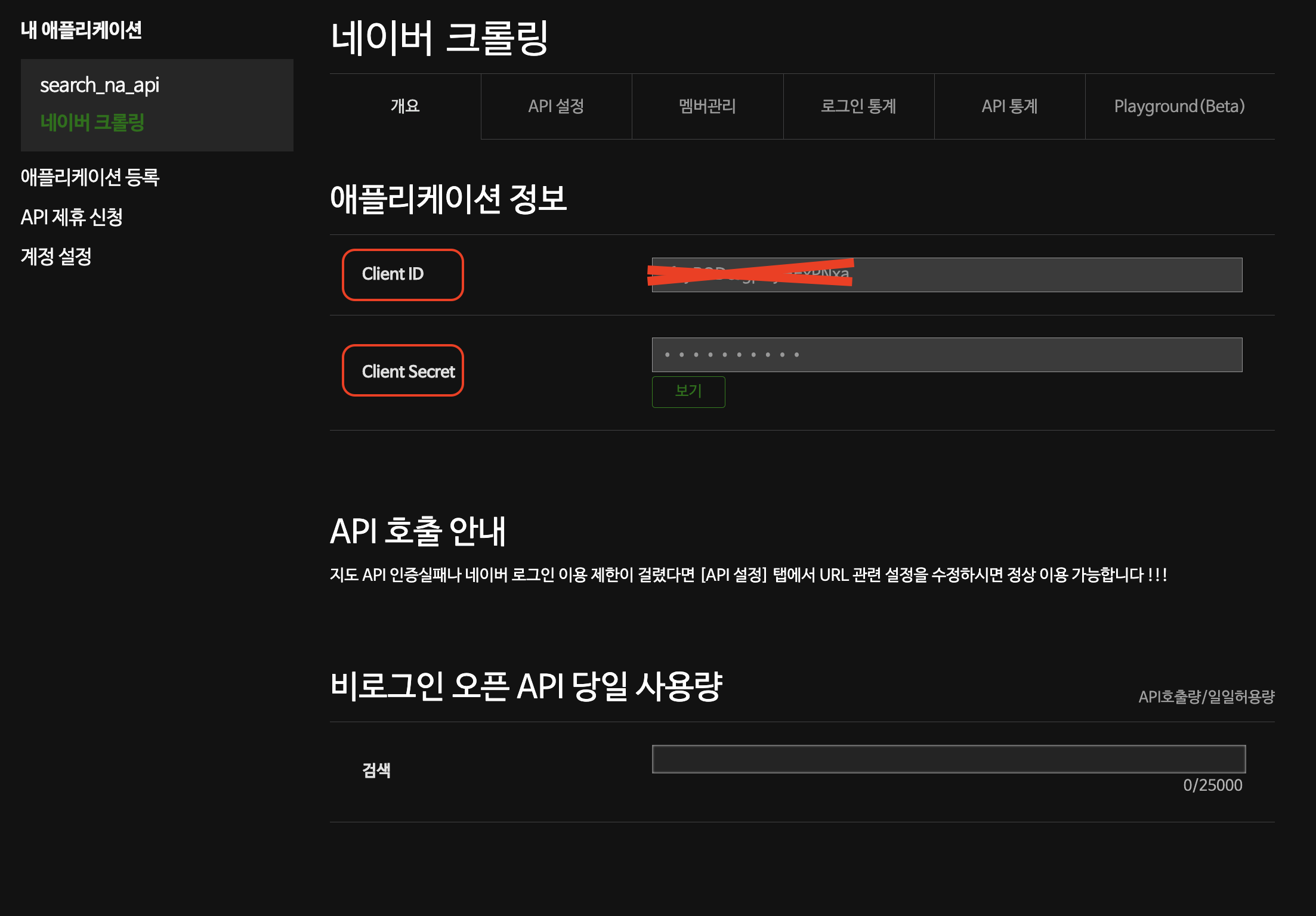
Task: Select the 로그인 통계 tab
Action: point(858,106)
